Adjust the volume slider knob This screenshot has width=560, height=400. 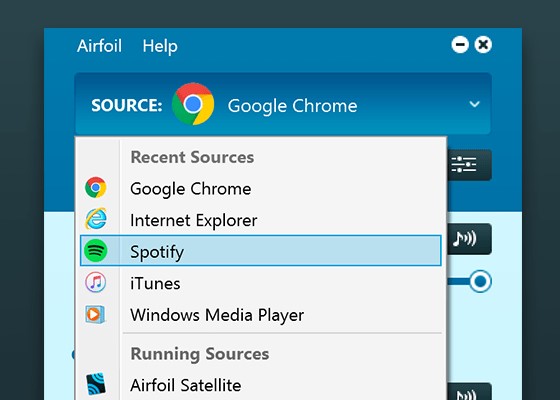pos(480,281)
